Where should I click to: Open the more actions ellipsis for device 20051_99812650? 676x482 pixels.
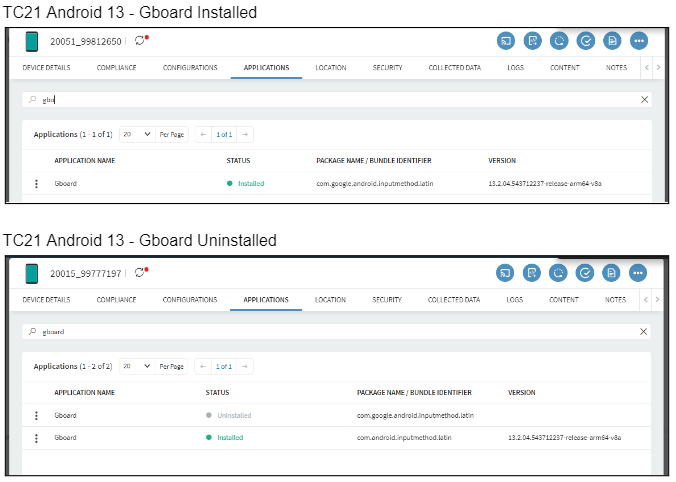click(x=638, y=41)
